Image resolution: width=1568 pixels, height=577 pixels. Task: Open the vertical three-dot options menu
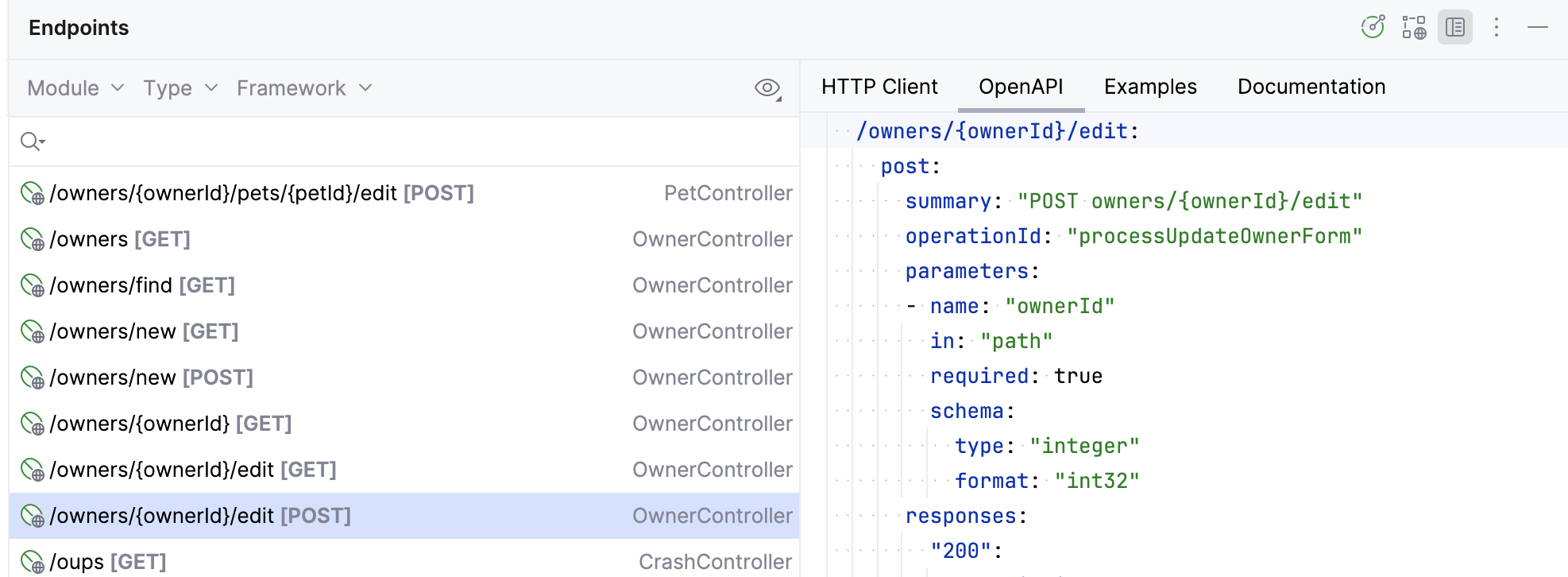tap(1497, 27)
